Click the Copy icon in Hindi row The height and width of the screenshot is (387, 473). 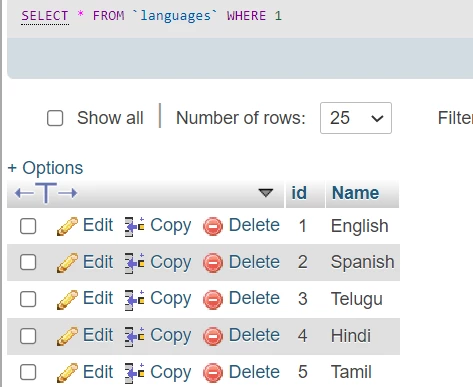tap(135, 336)
